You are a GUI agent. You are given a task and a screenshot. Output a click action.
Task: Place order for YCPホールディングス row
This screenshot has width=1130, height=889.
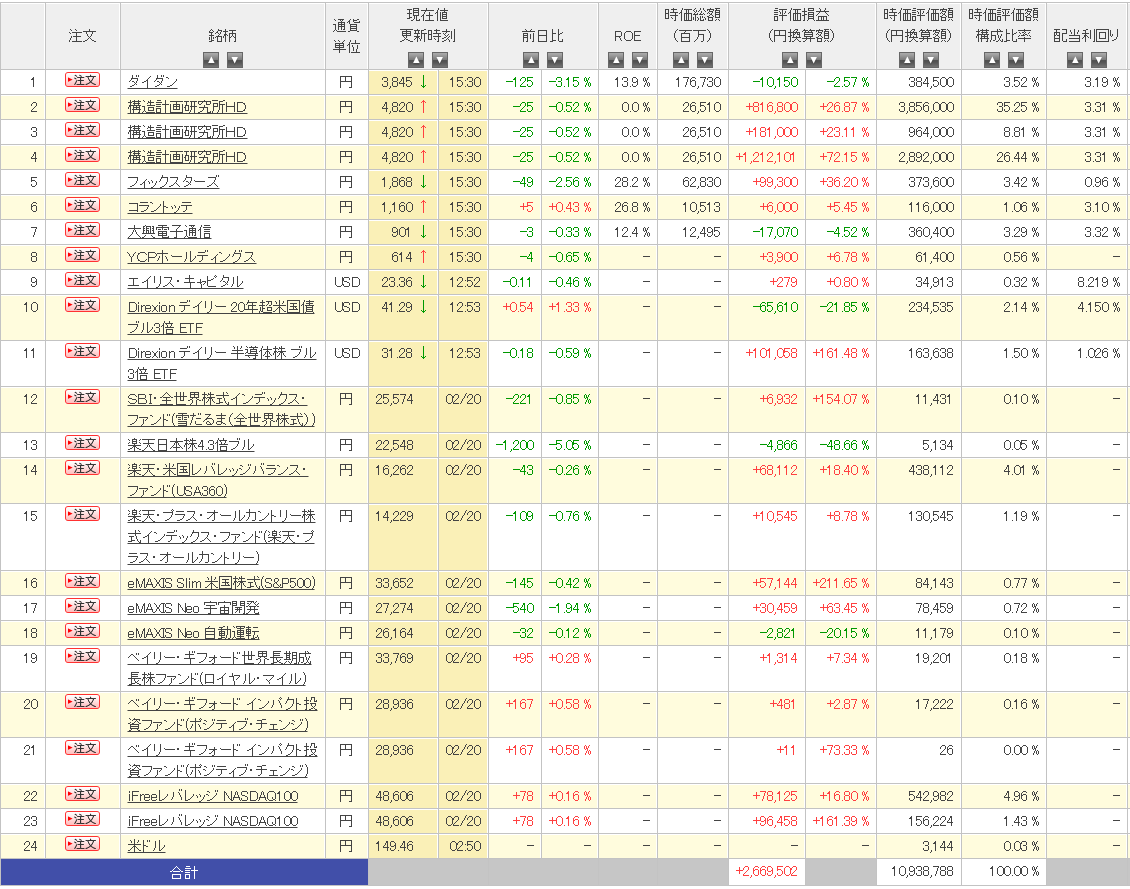click(82, 255)
